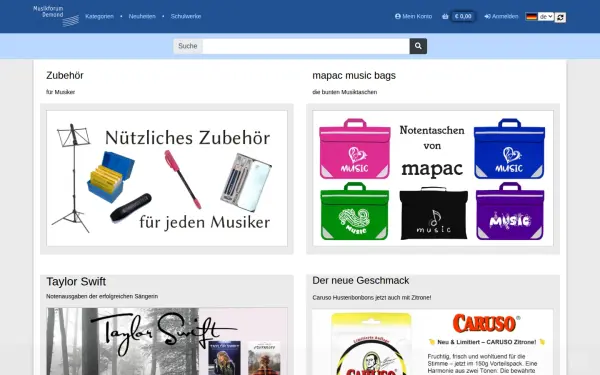Click the German flag icon

click(531, 16)
